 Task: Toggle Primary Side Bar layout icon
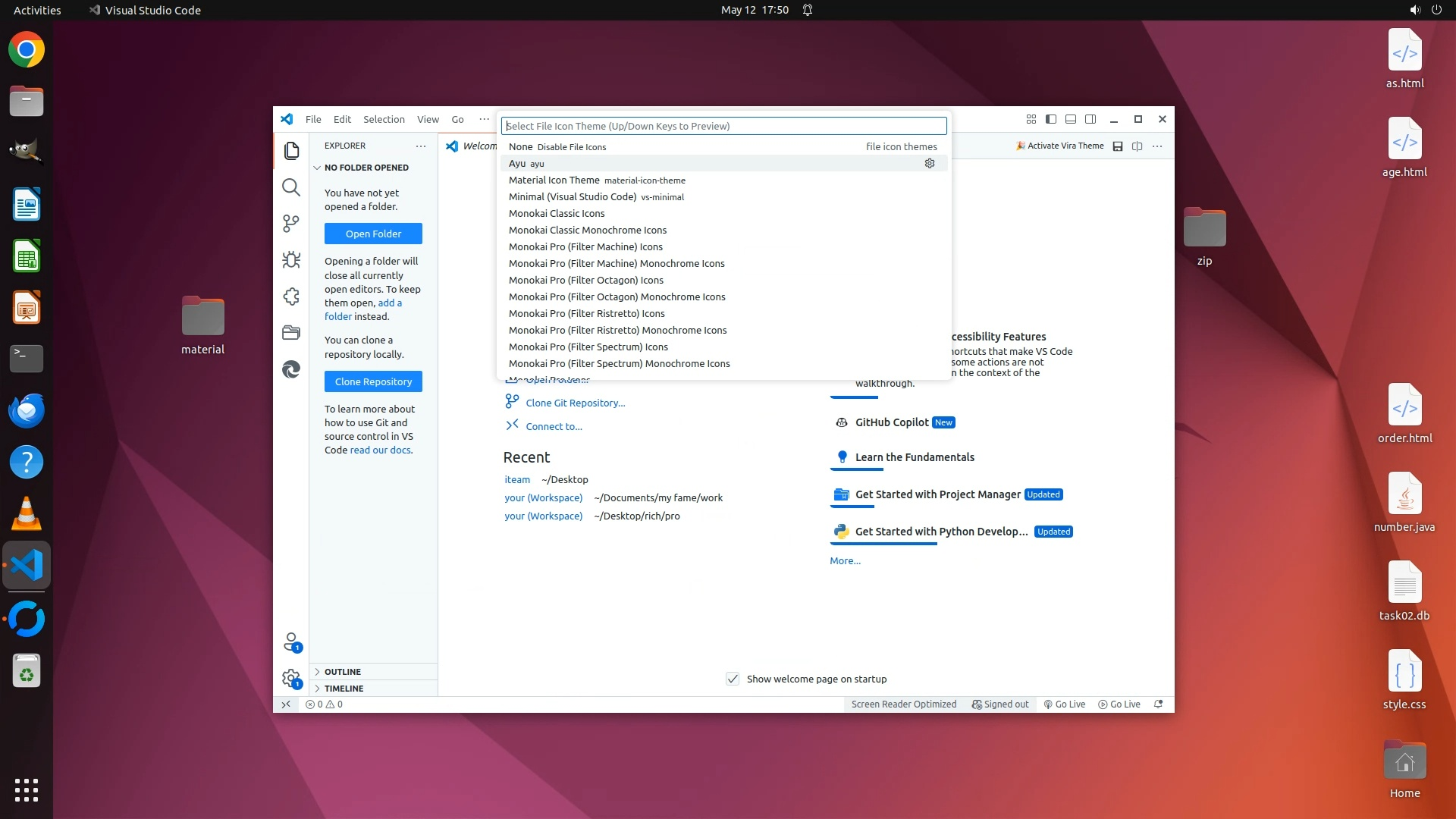[x=1051, y=119]
